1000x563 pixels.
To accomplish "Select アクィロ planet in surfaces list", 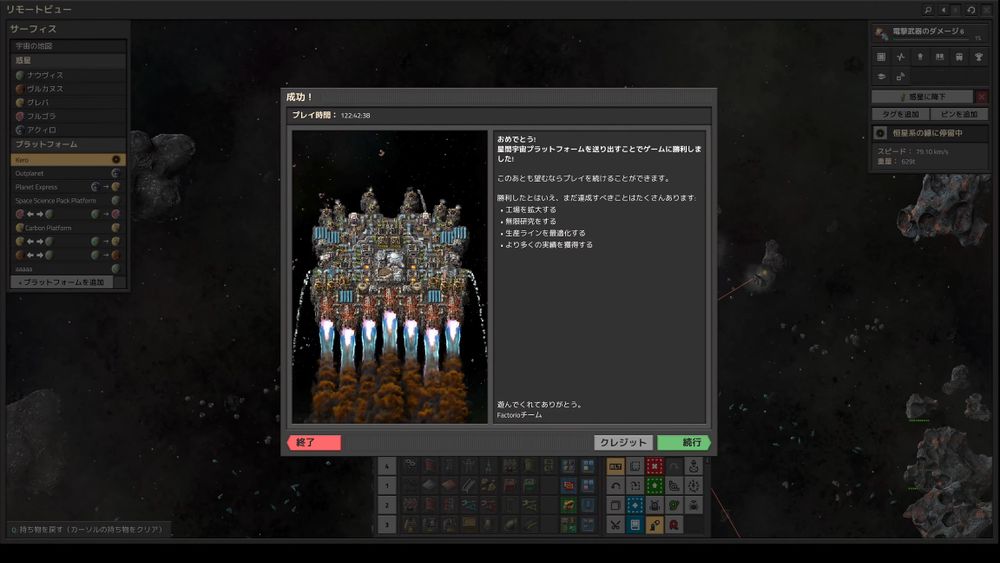I will (68, 130).
